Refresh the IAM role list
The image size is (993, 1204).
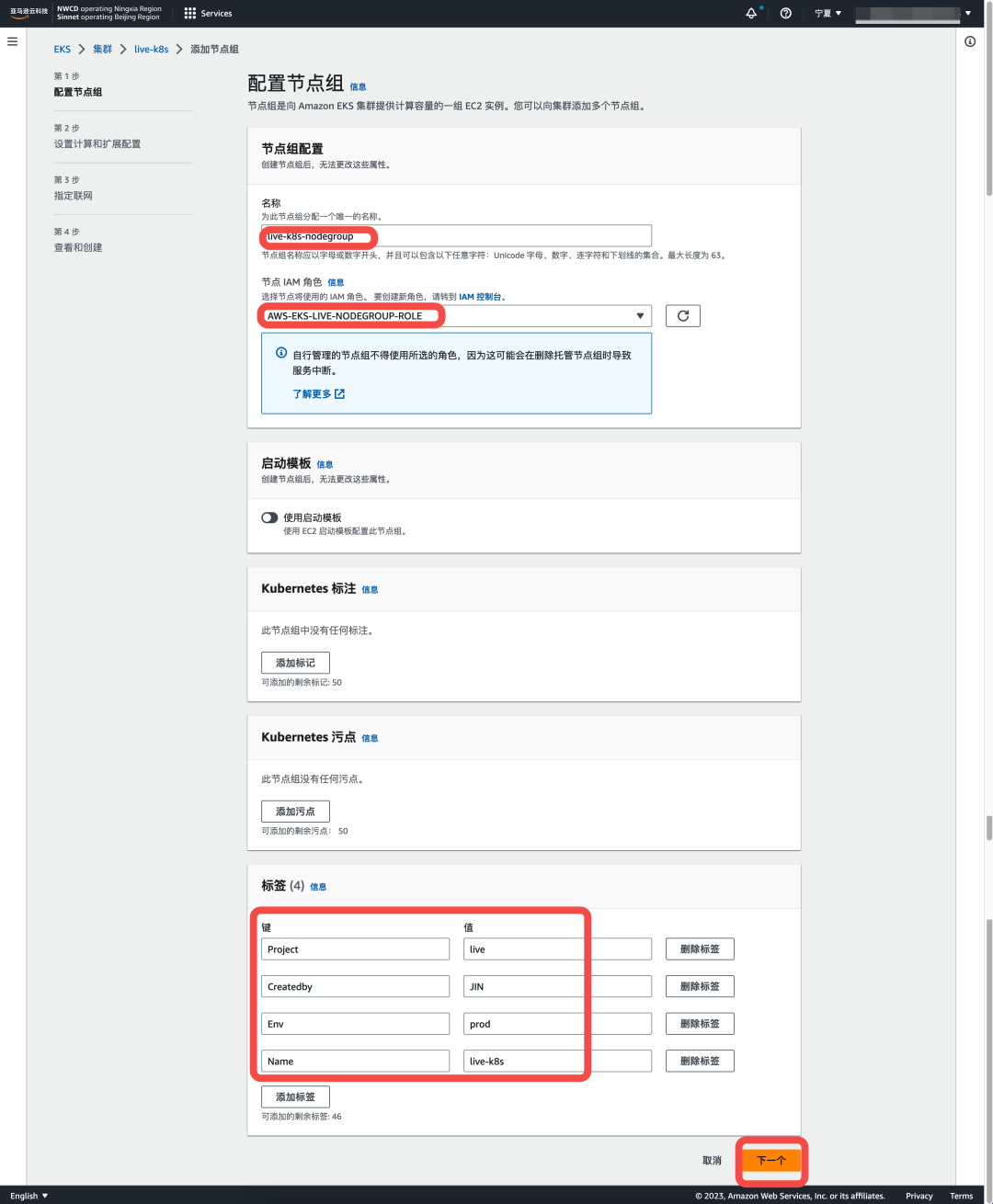(x=683, y=316)
